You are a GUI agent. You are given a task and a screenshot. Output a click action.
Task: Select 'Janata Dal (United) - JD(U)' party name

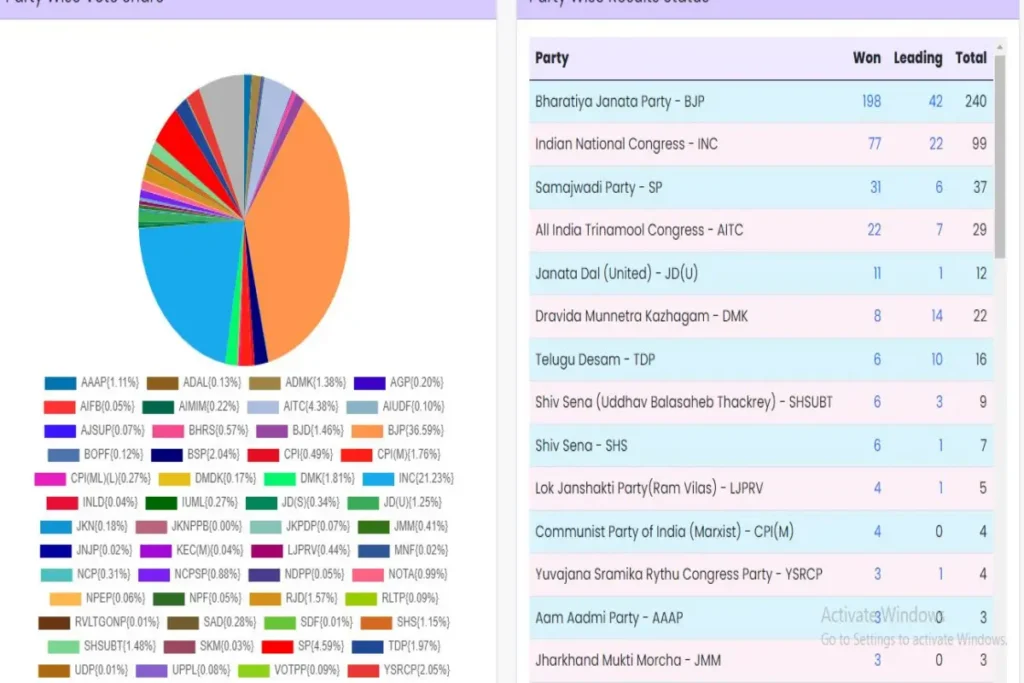point(616,273)
